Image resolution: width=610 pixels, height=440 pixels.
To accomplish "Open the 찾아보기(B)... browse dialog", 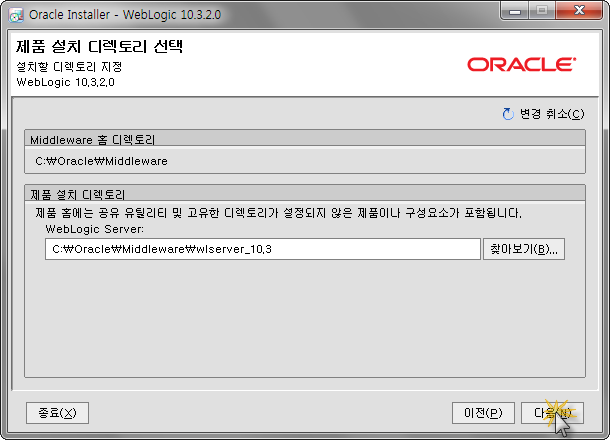I will tap(524, 249).
